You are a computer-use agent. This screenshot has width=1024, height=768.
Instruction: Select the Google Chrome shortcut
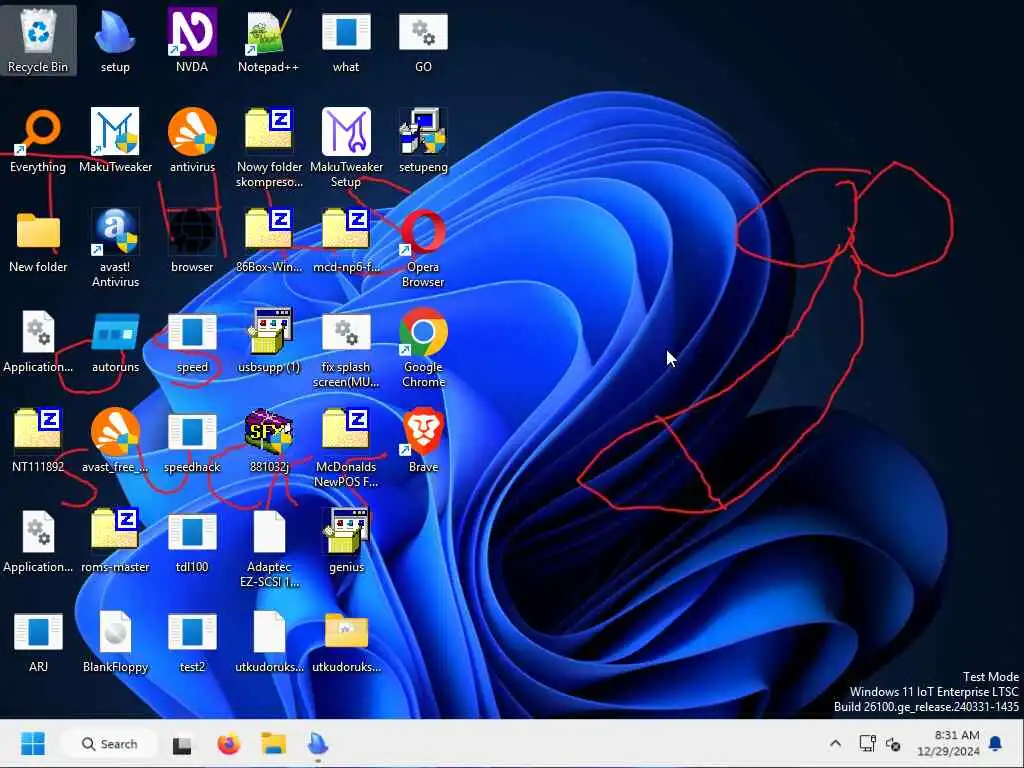click(423, 348)
